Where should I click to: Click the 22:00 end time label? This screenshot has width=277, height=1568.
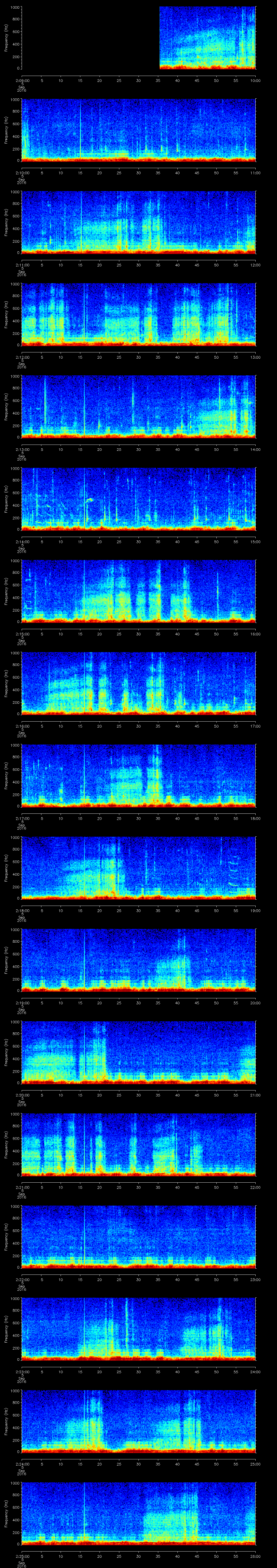[x=255, y=1186]
